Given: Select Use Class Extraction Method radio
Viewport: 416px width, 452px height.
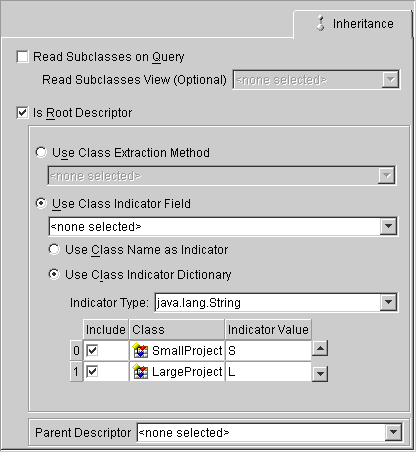Looking at the screenshot, I should tap(41, 152).
